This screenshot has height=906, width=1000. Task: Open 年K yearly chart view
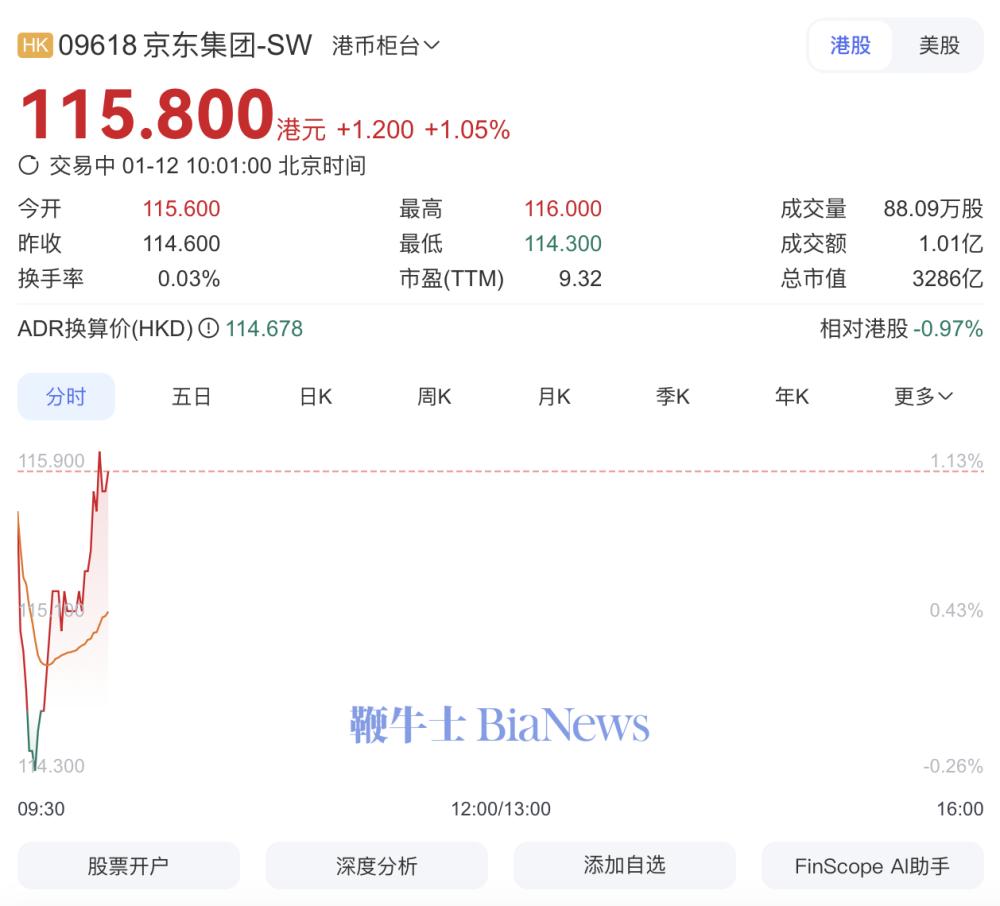click(791, 396)
